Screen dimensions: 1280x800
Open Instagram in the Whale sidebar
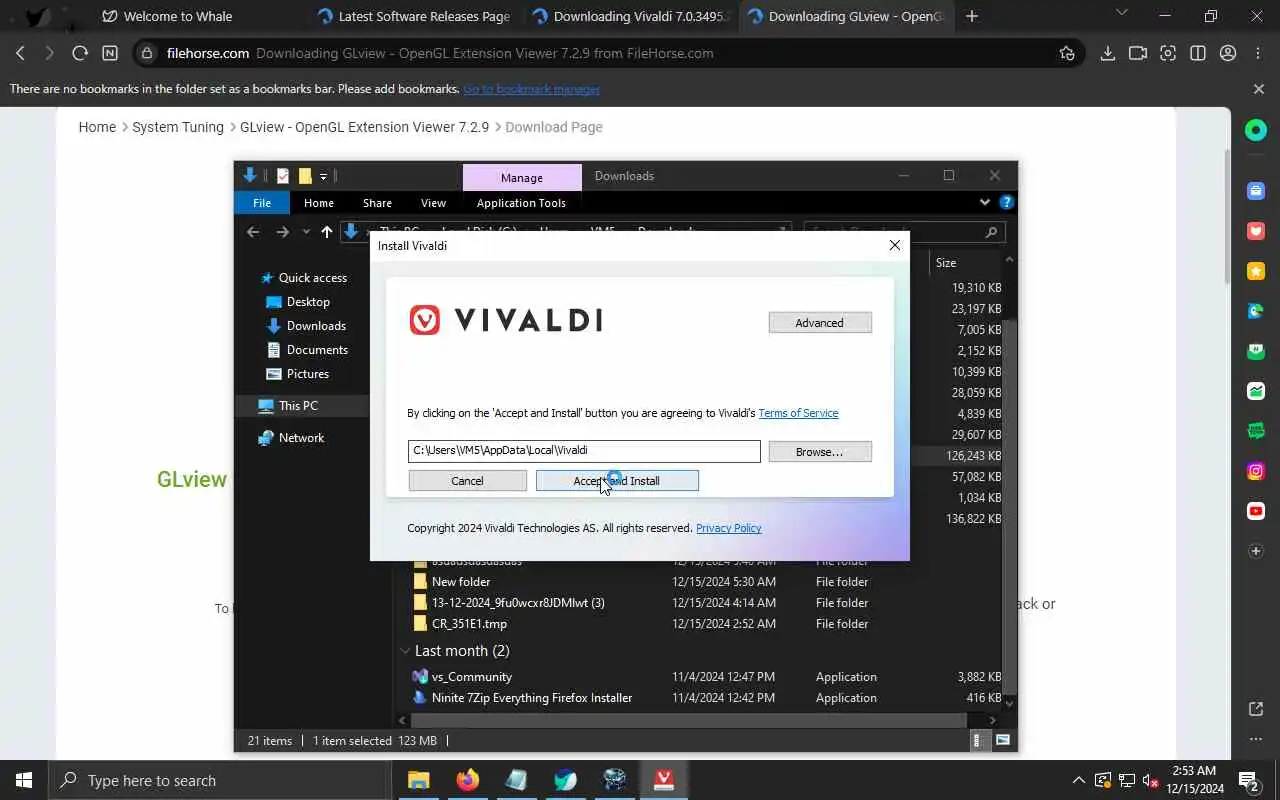click(1256, 471)
